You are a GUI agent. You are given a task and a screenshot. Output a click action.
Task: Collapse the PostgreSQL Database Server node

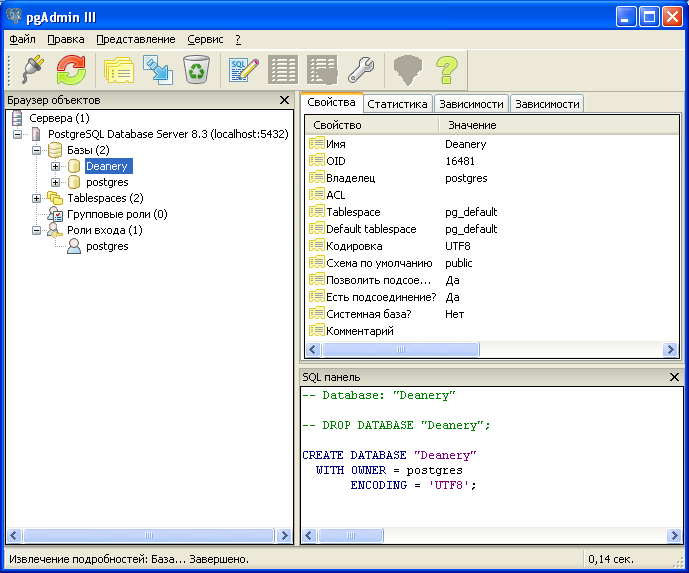pyautogui.click(x=18, y=134)
